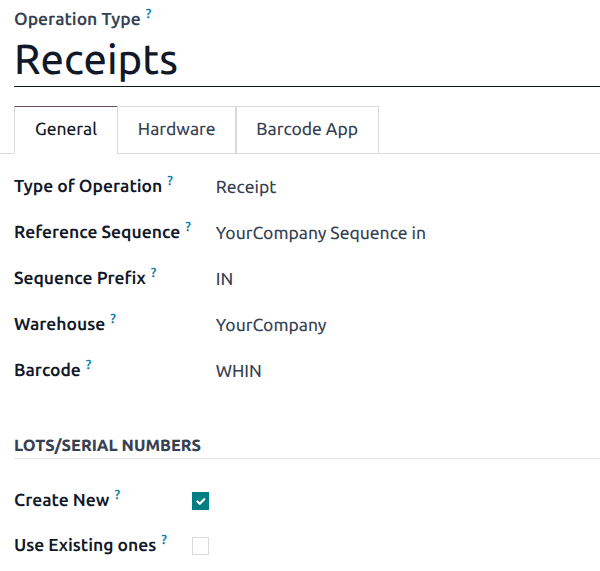The width and height of the screenshot is (600, 571).
Task: Click help icon beside Sequence Prefix
Action: coord(154,273)
